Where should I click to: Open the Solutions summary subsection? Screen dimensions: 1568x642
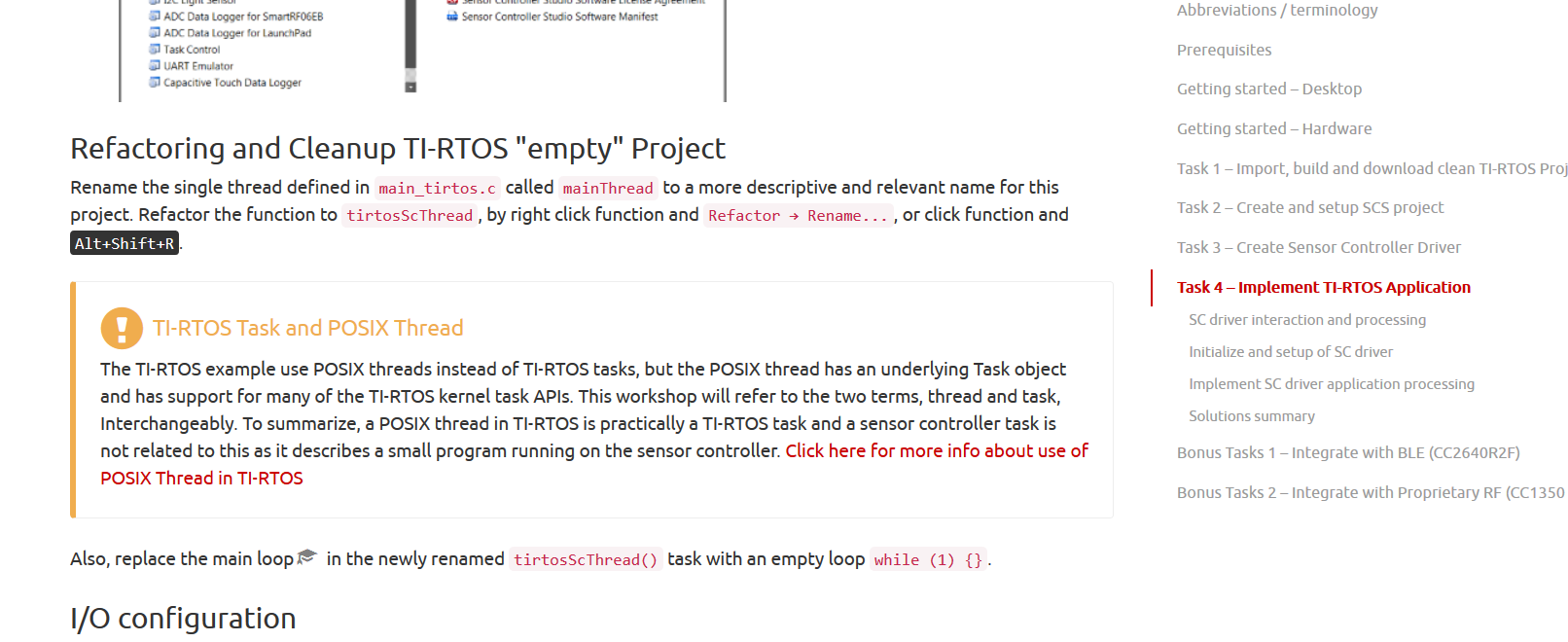(x=1252, y=415)
